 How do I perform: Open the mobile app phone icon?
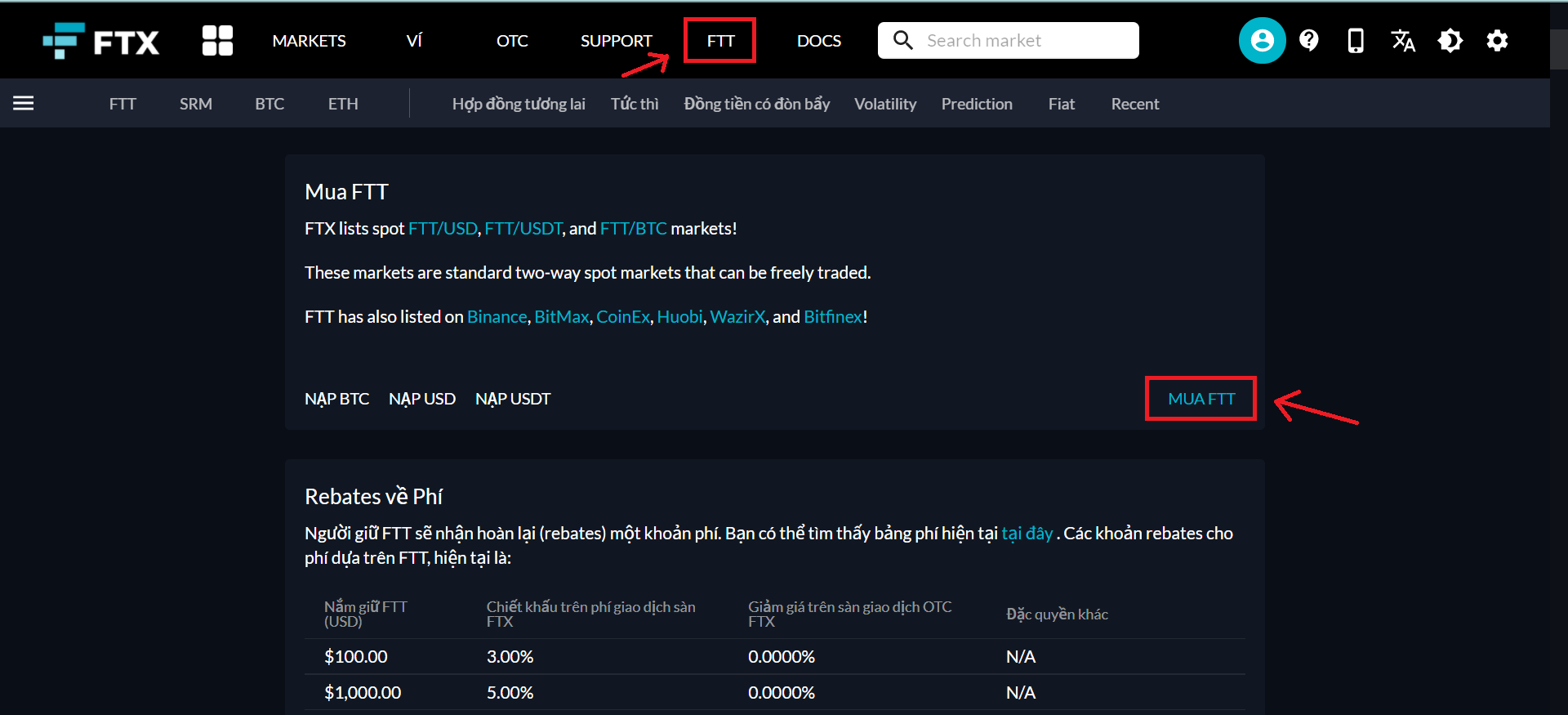click(x=1356, y=41)
